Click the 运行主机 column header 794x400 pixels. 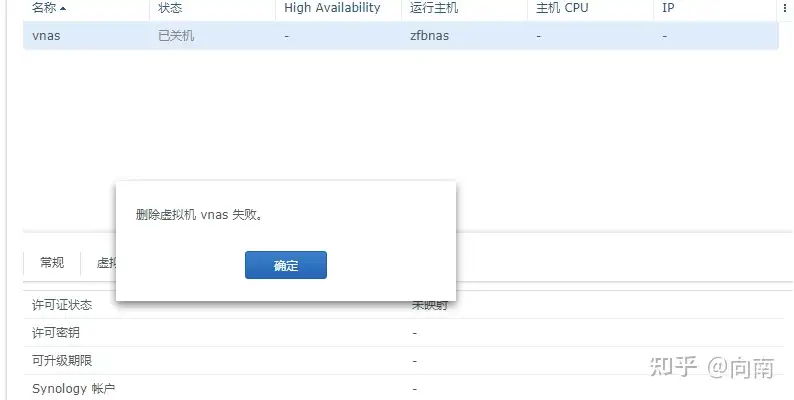click(x=464, y=9)
